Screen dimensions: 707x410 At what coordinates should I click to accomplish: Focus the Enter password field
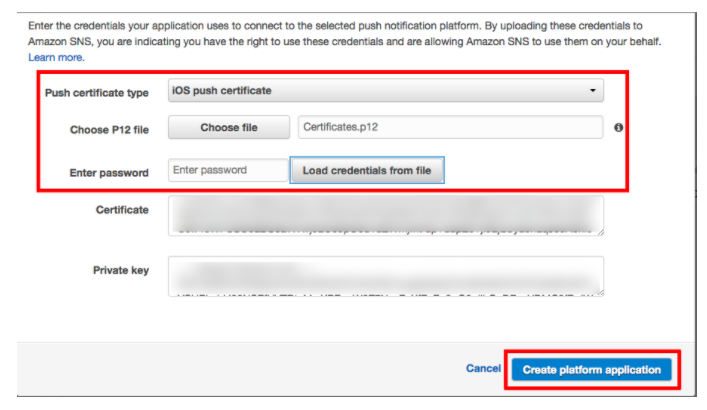(x=229, y=171)
